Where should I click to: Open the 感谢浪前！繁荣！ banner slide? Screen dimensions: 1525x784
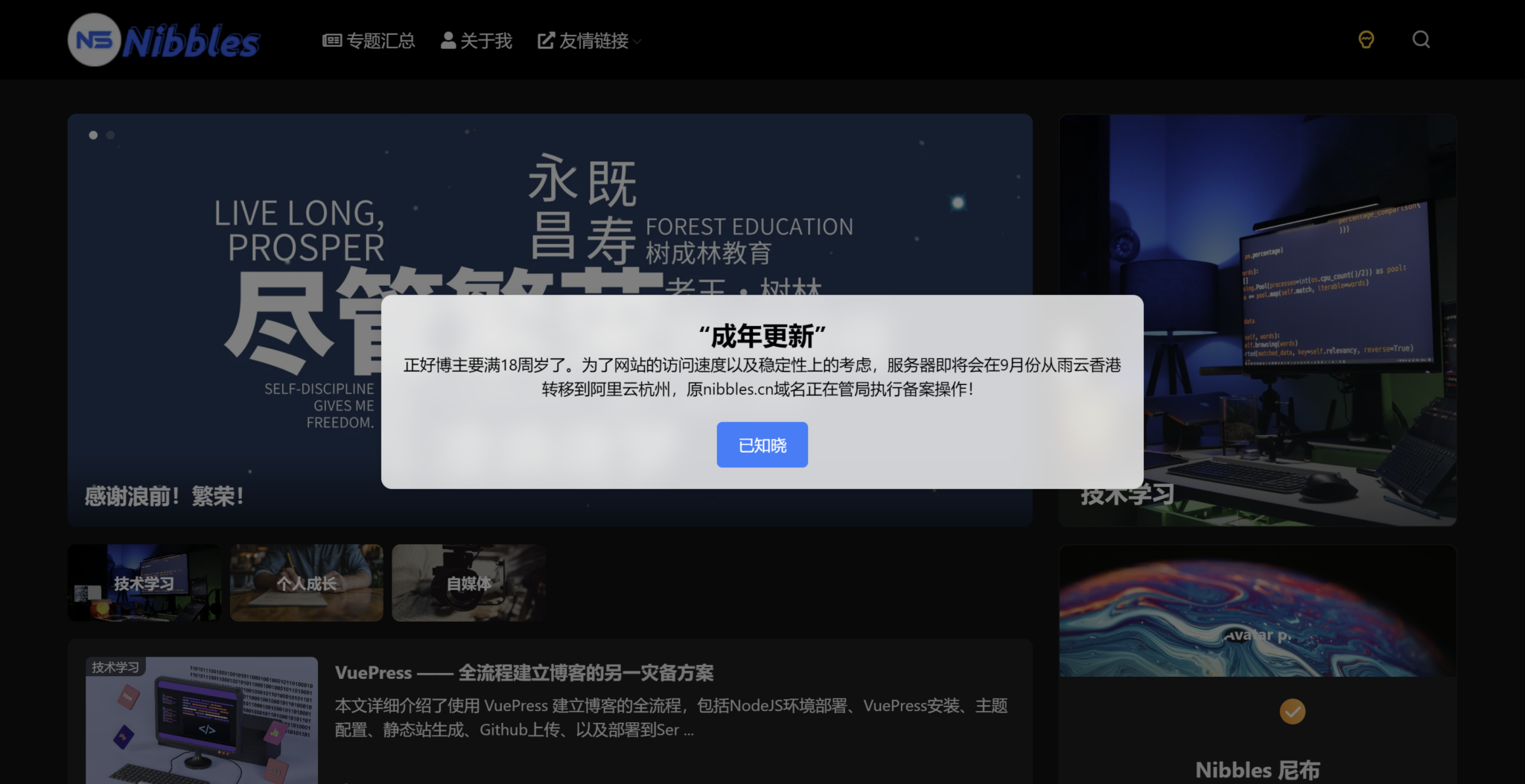[x=165, y=496]
